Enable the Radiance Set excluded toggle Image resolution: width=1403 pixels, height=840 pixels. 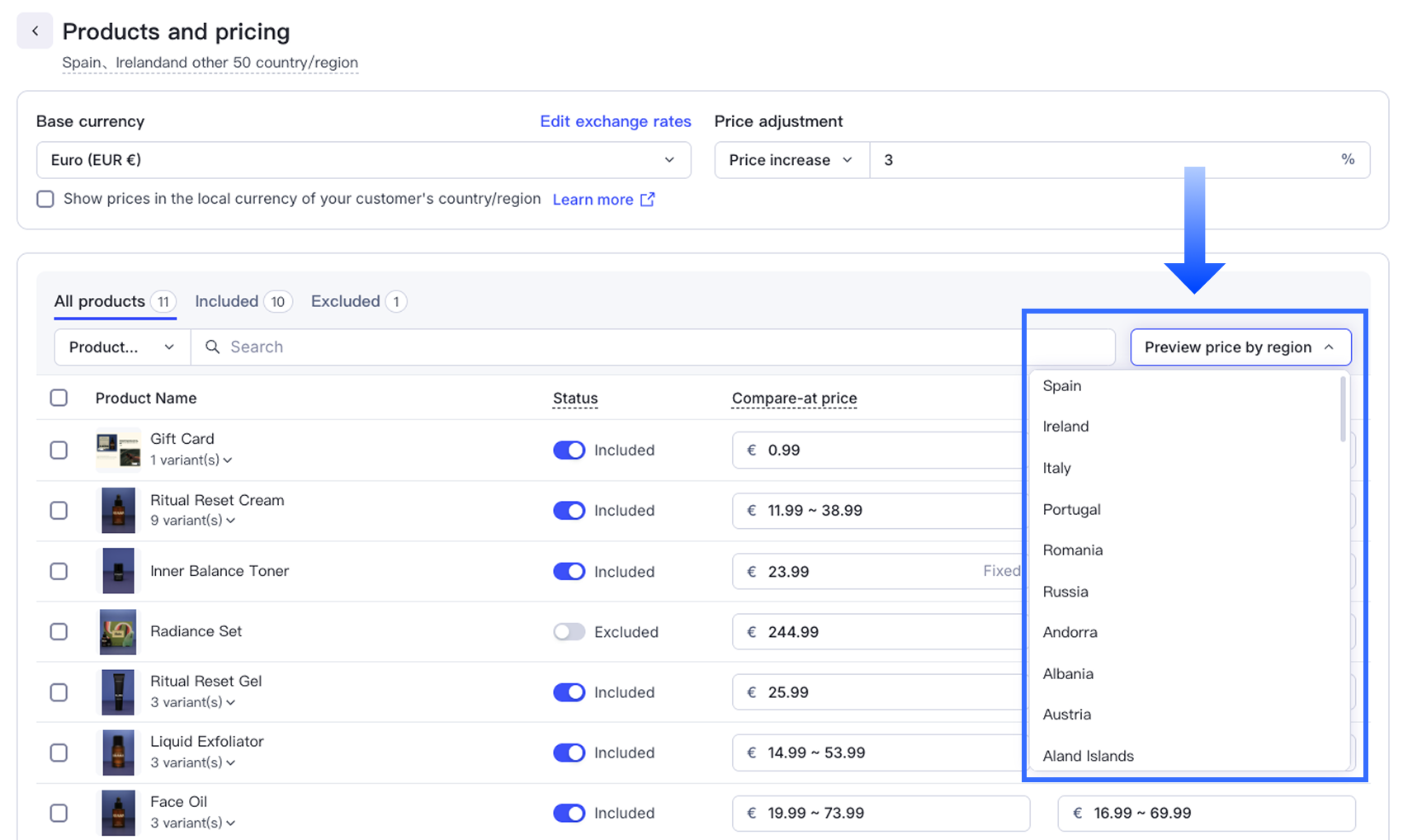569,632
